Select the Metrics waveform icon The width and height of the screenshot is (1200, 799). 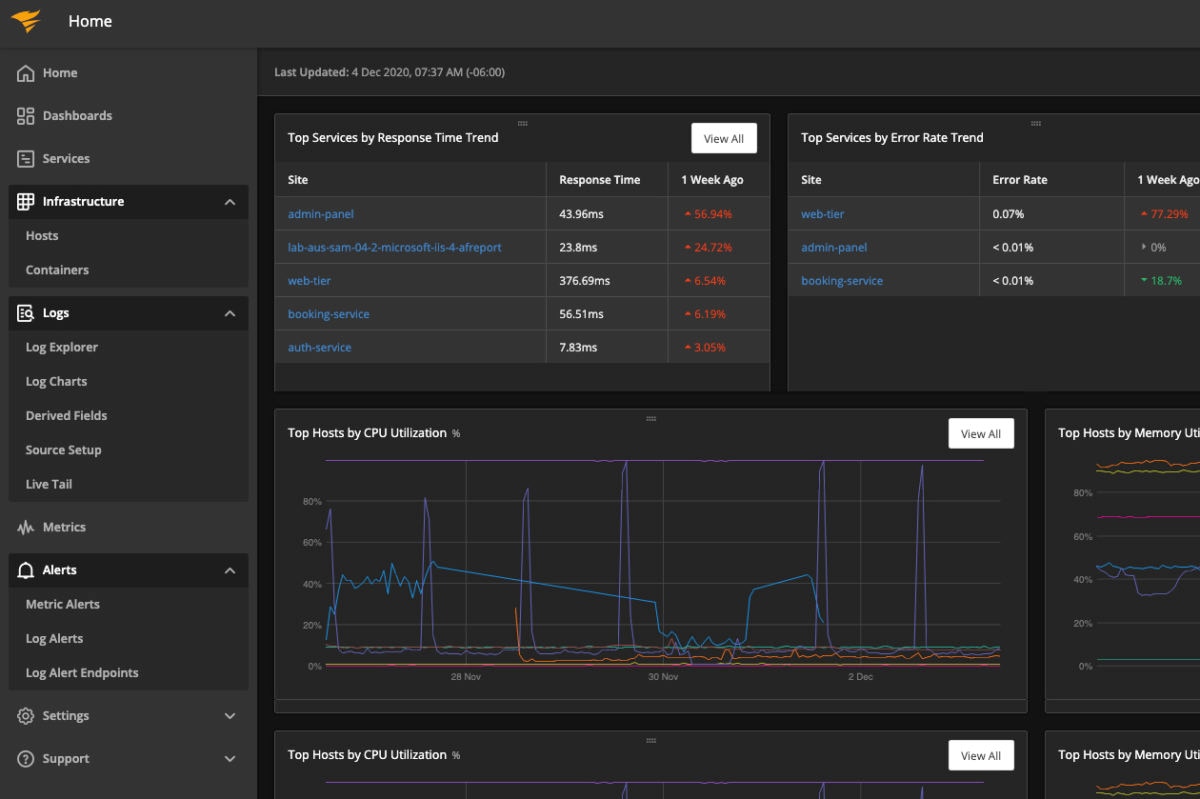24,526
